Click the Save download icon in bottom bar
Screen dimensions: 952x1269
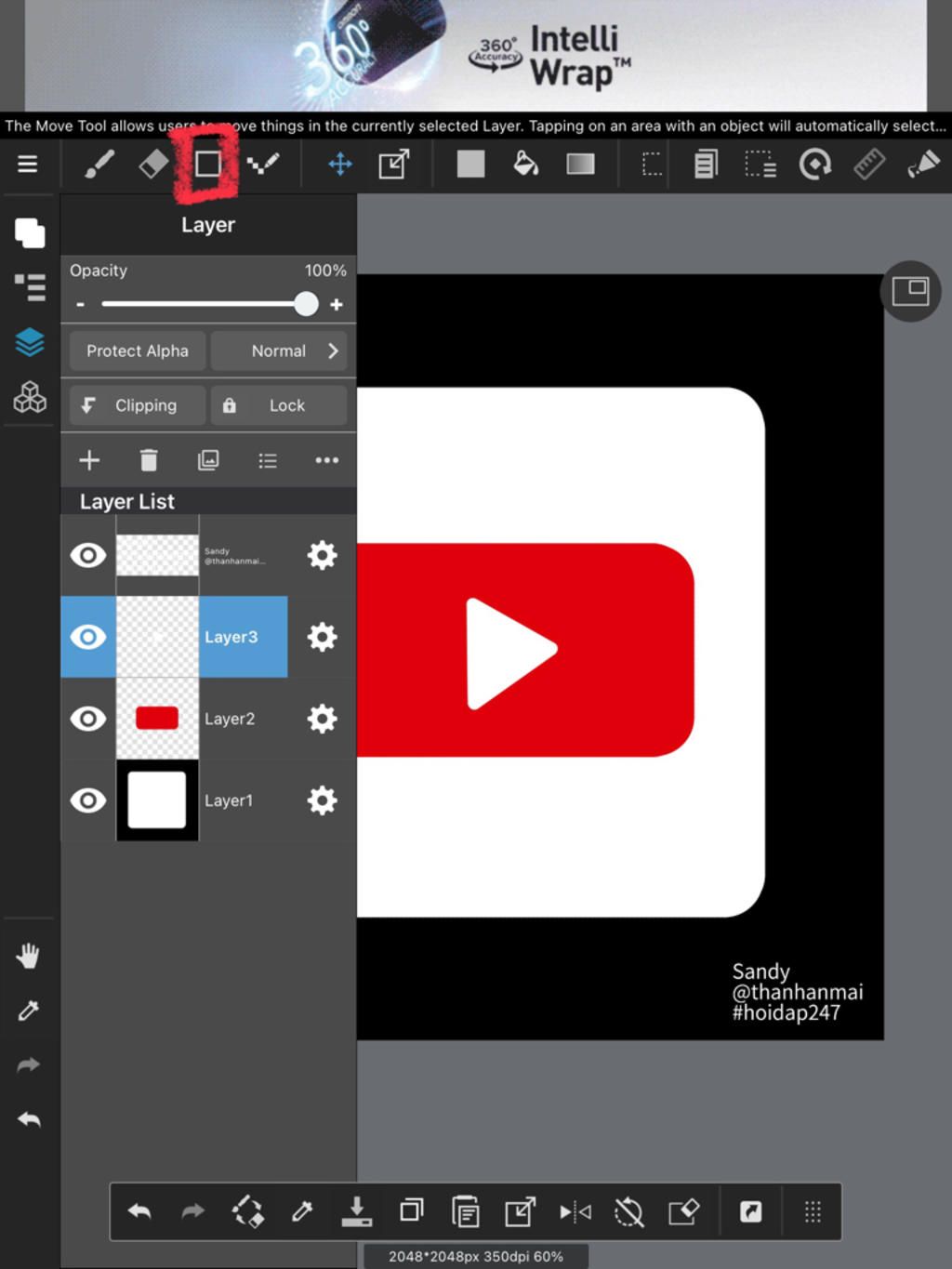pyautogui.click(x=356, y=1211)
